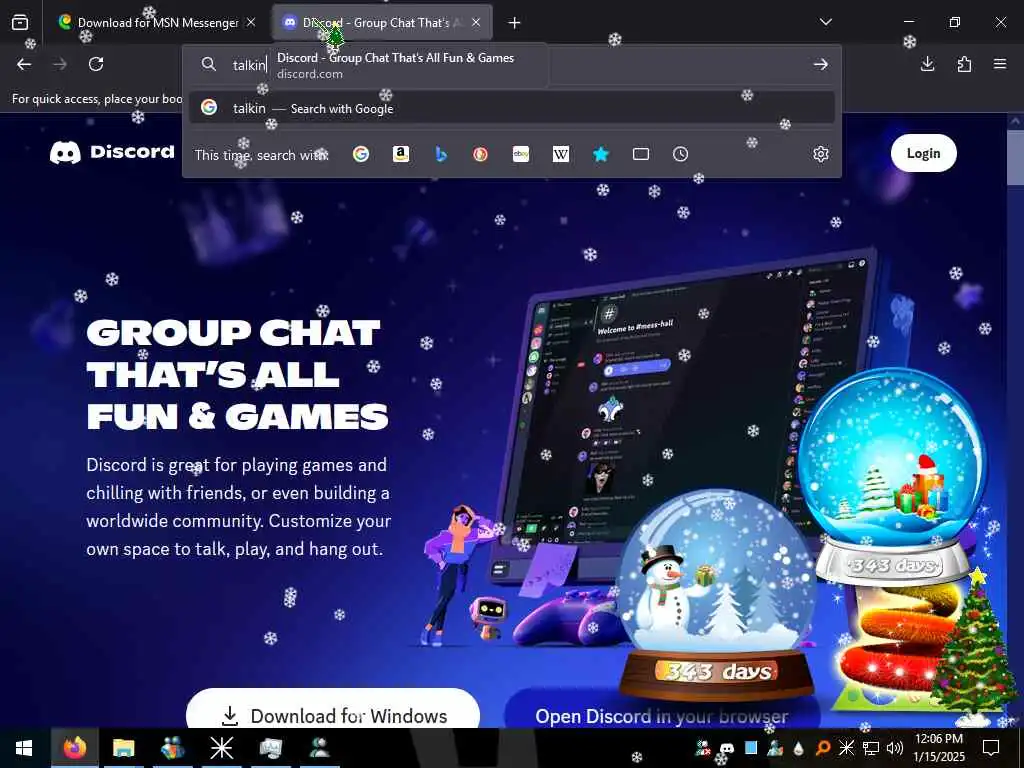This screenshot has width=1024, height=768.
Task: Click MSN Messenger butterfly taskbar icon
Action: [x=172, y=748]
